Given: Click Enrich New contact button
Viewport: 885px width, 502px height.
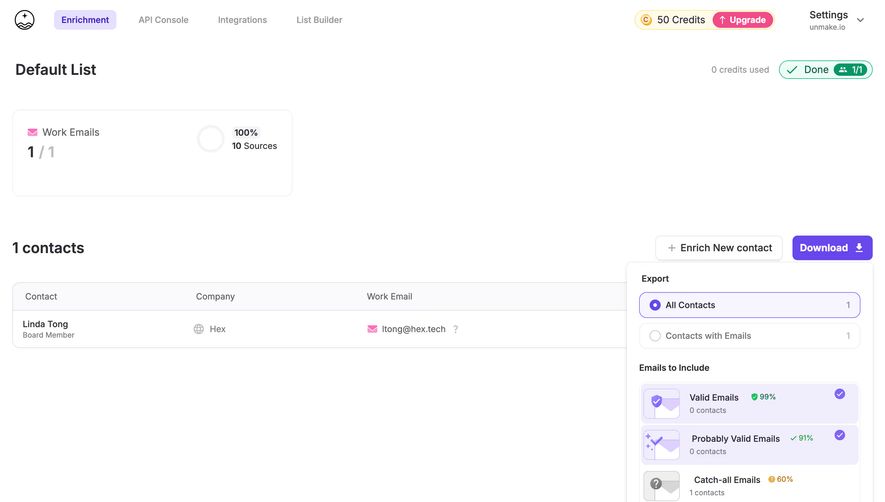Looking at the screenshot, I should pos(719,248).
